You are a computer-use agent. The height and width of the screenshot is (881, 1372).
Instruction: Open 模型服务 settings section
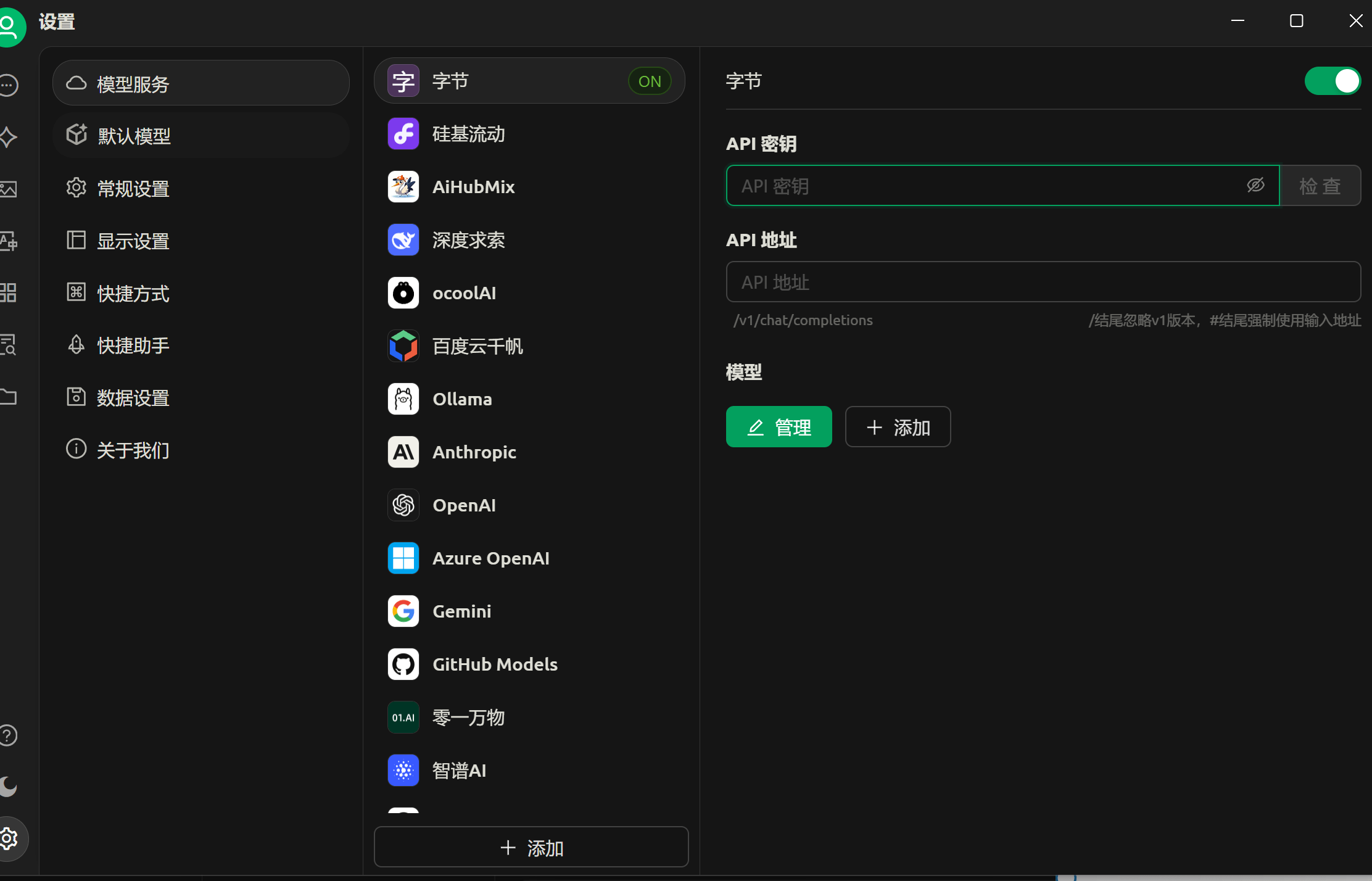coord(201,83)
